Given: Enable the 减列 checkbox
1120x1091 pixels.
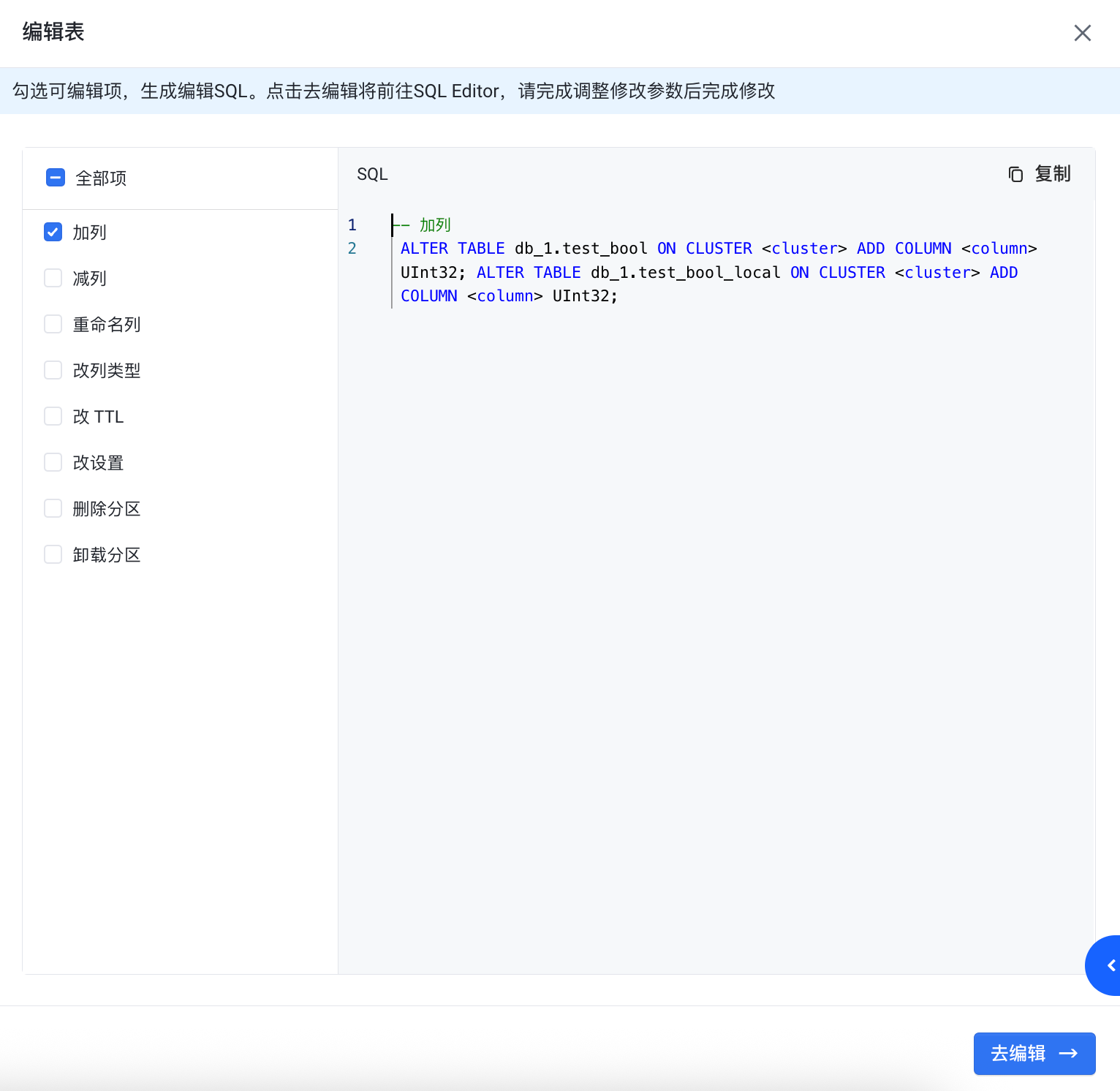Looking at the screenshot, I should (x=53, y=278).
